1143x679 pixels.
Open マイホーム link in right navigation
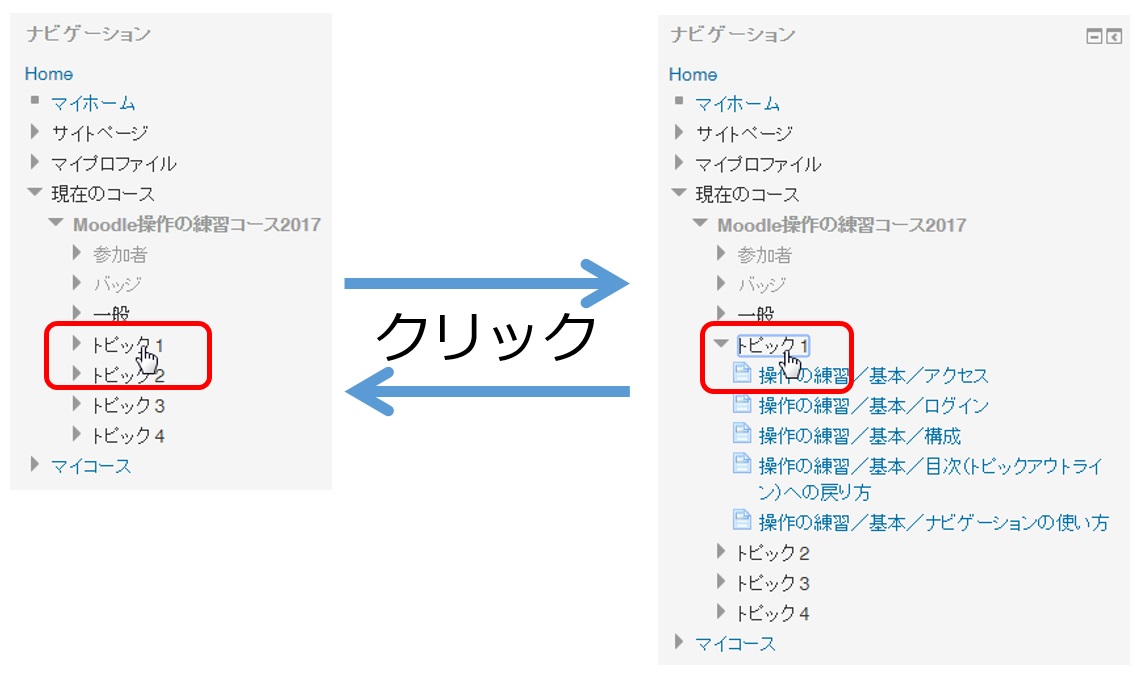[737, 104]
